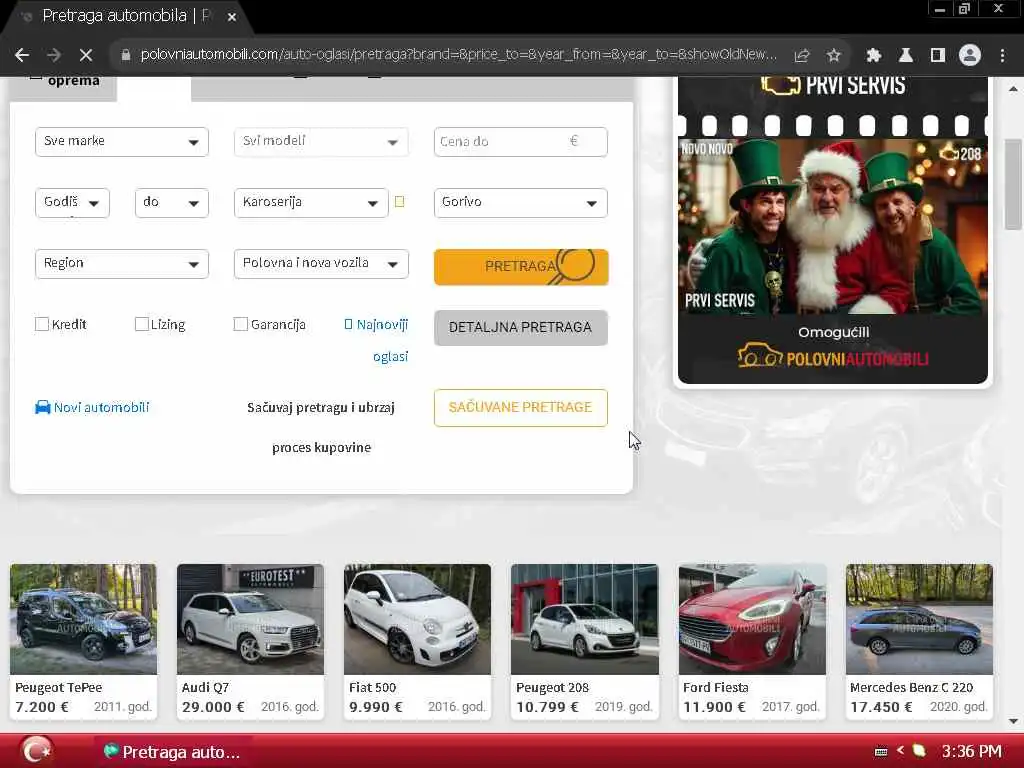Click the Novi automobili car icon

click(42, 408)
